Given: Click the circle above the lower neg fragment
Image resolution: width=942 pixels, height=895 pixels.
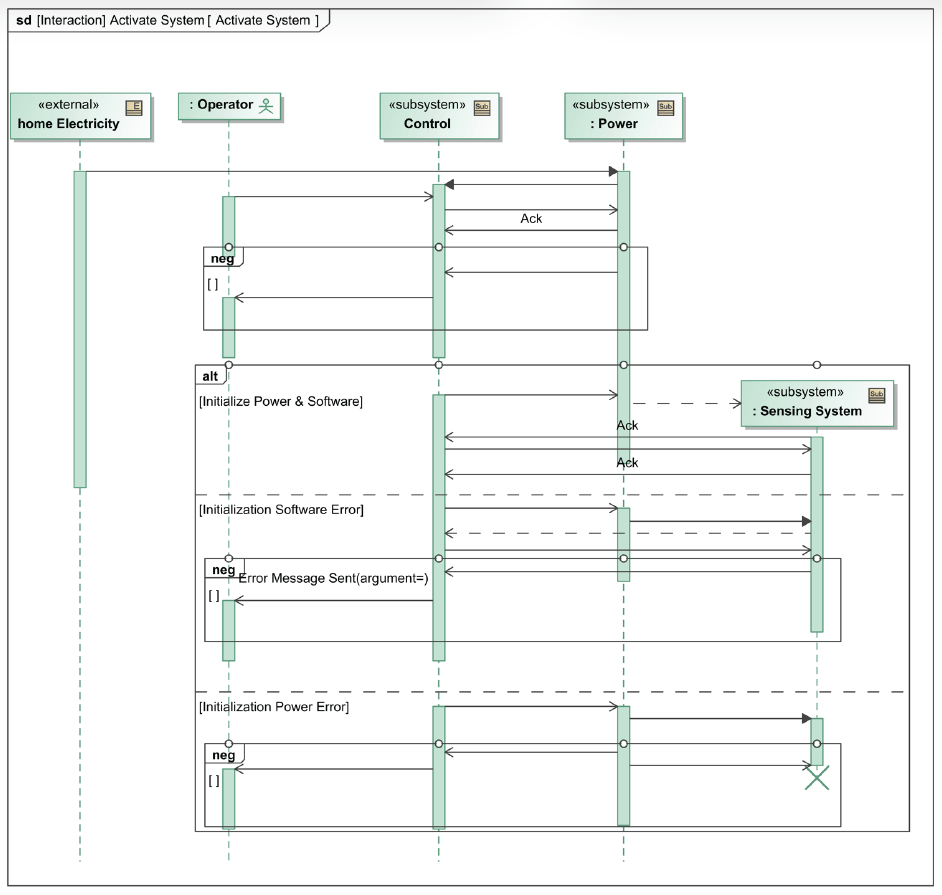Looking at the screenshot, I should click(x=229, y=744).
